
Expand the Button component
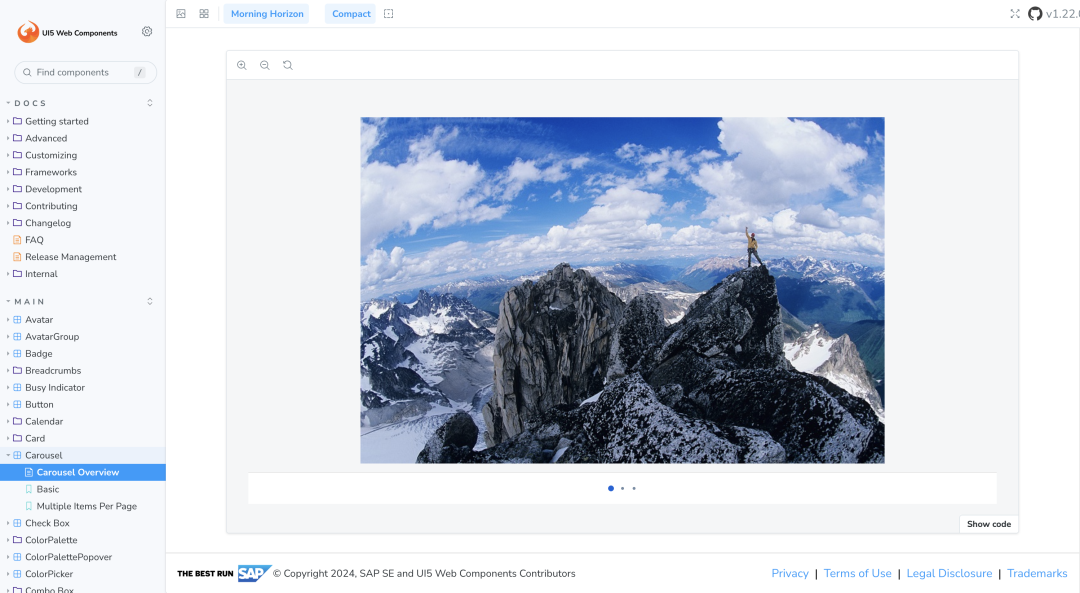pyautogui.click(x=39, y=404)
